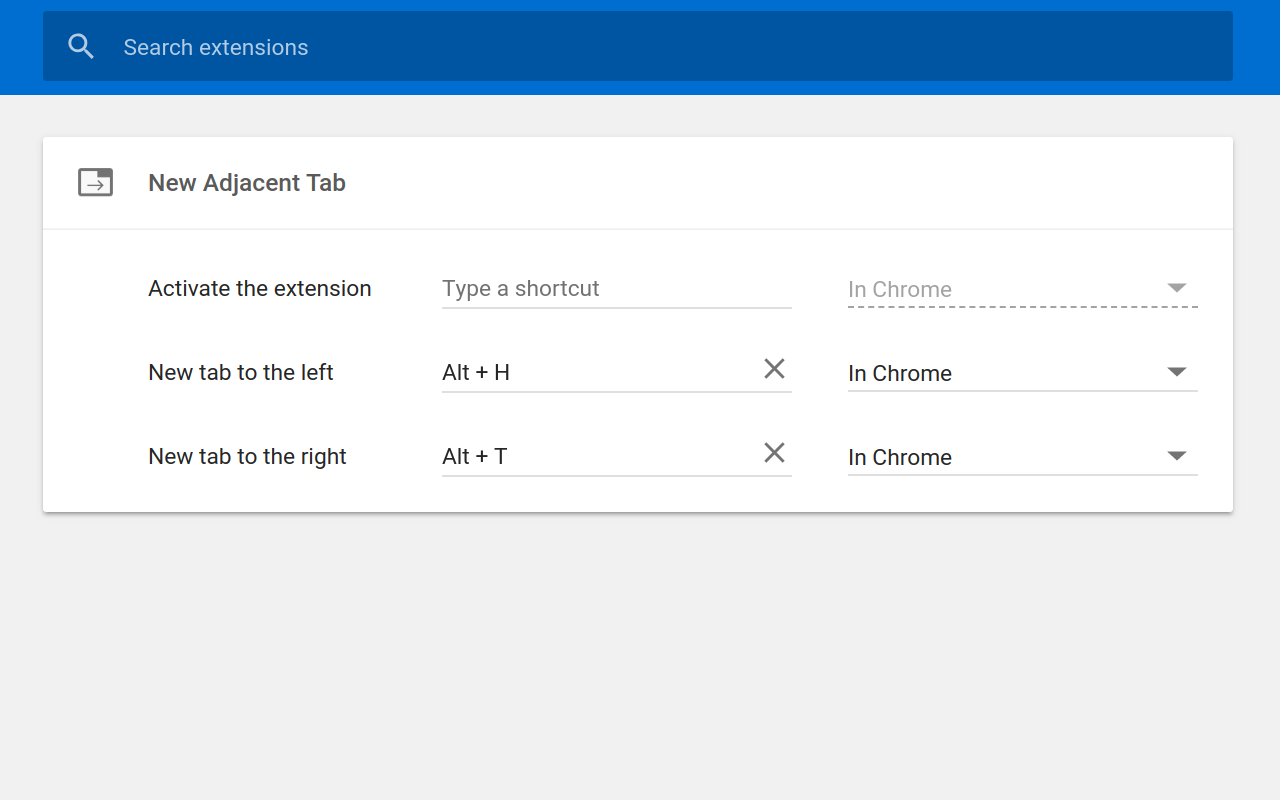The width and height of the screenshot is (1280, 800).
Task: Remove the Alt + T shortcut with X
Action: (774, 453)
